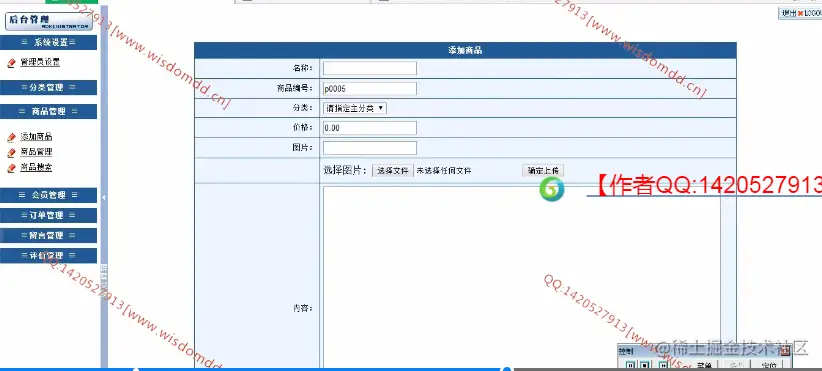This screenshot has width=822, height=371.
Task: Click the 确定上传 button
Action: tap(543, 171)
